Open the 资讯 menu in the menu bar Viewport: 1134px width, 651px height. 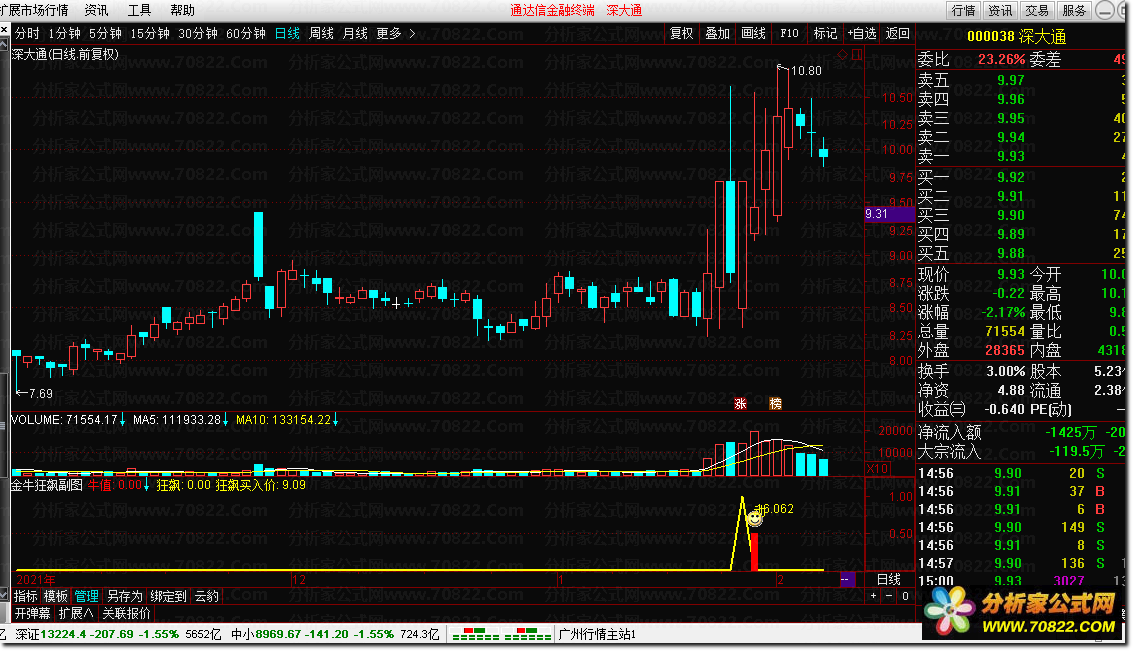tap(96, 10)
